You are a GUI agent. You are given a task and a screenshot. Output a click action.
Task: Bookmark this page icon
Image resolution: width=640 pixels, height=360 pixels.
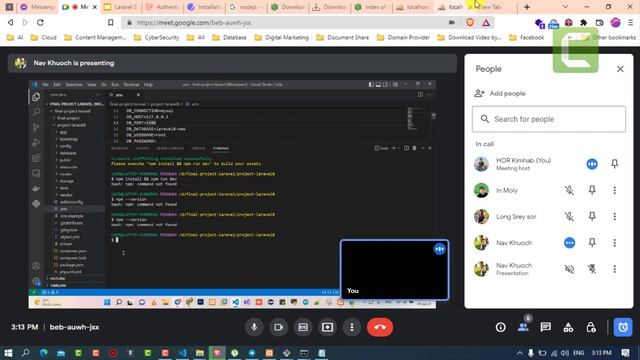tap(110, 22)
